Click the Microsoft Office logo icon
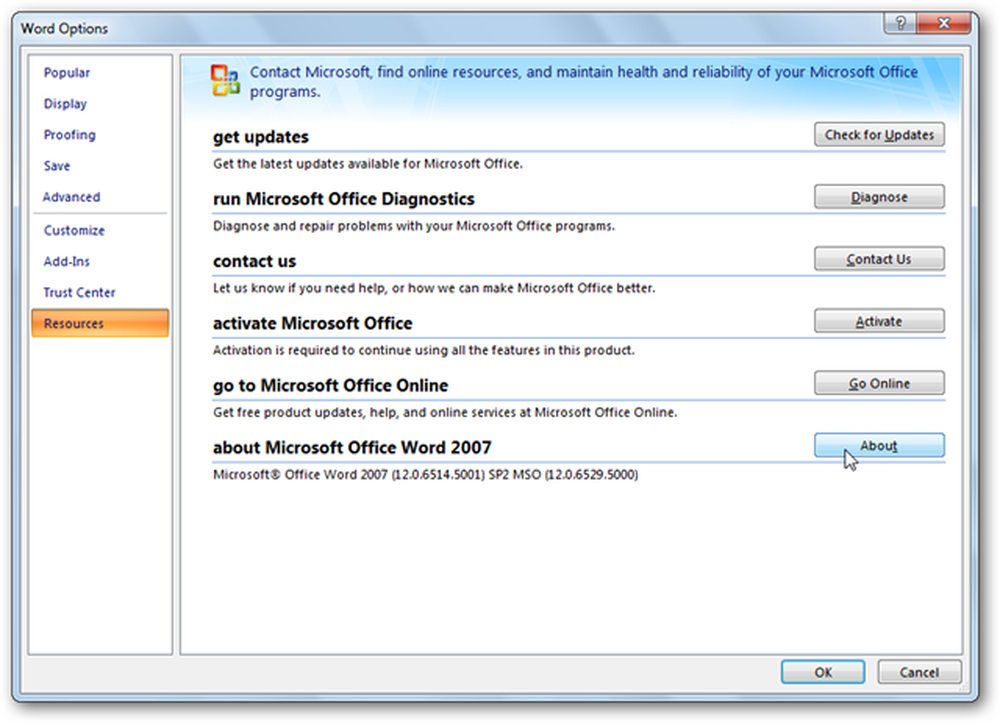 (225, 81)
